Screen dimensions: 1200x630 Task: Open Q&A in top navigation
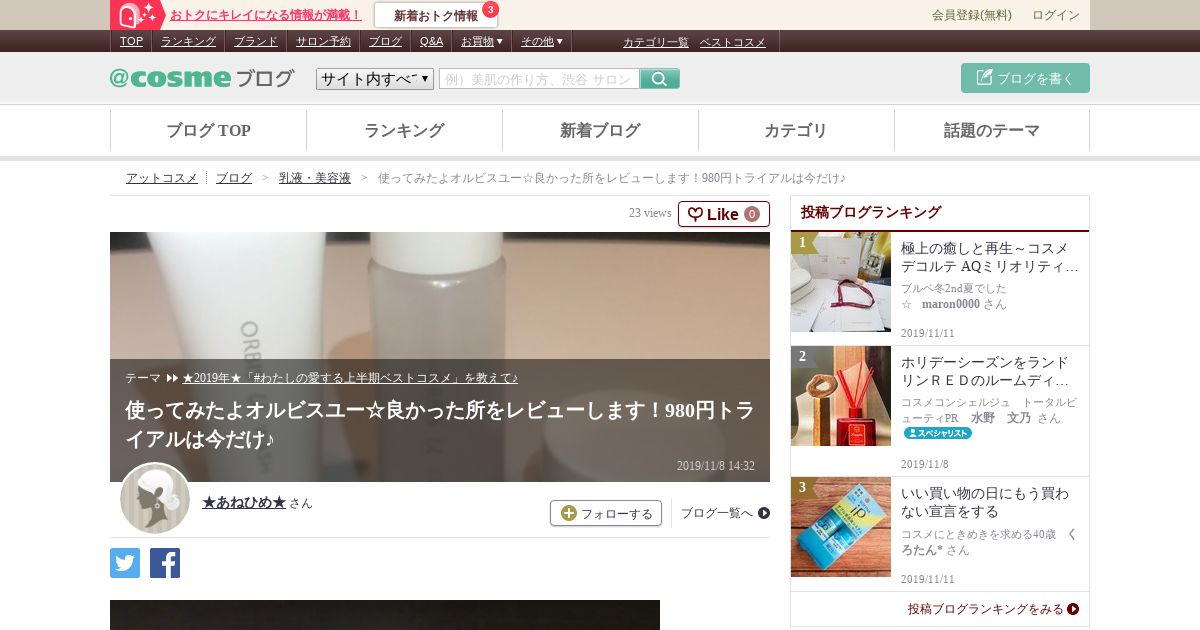(x=431, y=41)
